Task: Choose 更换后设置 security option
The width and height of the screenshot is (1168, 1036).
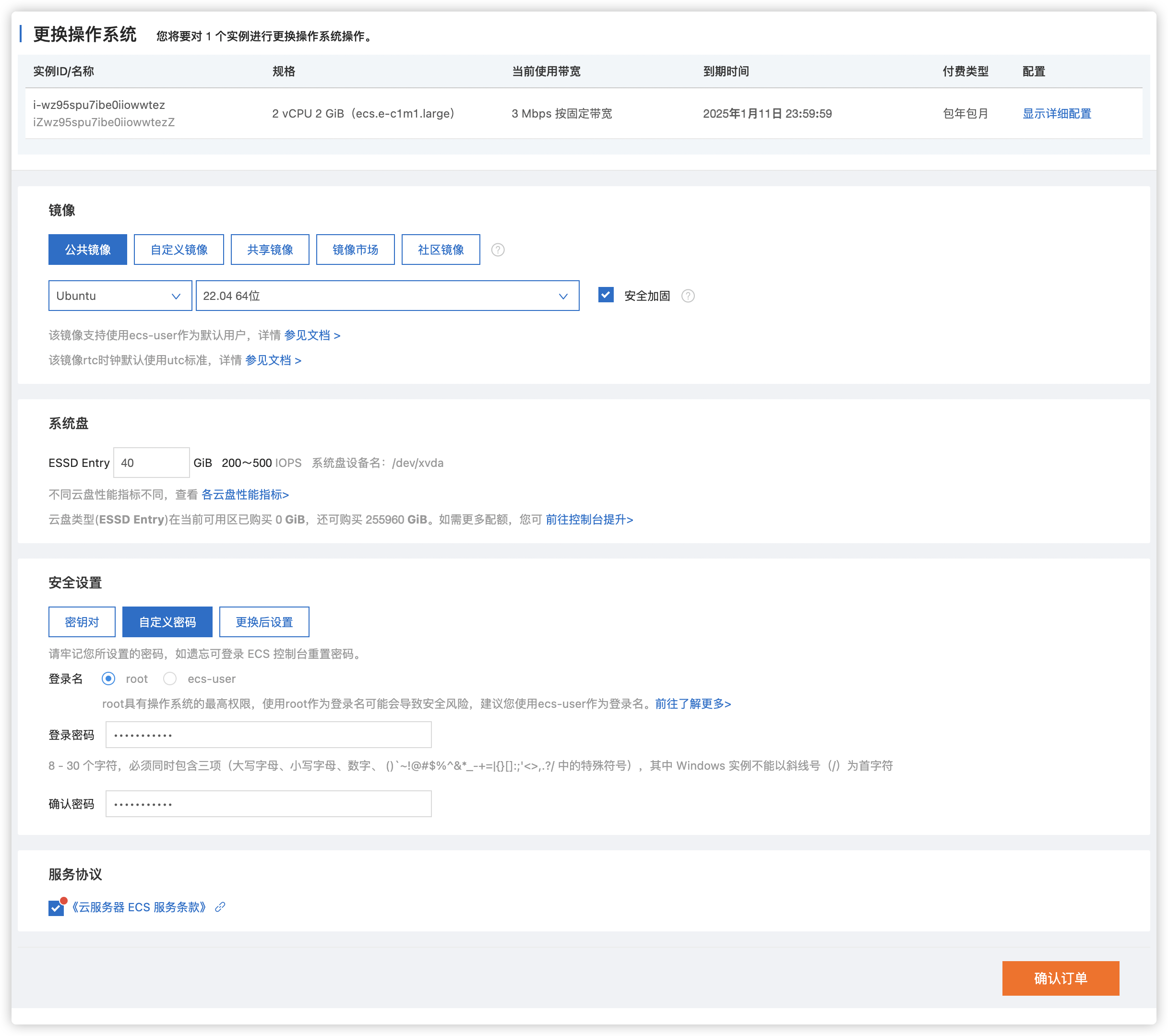Action: click(264, 622)
